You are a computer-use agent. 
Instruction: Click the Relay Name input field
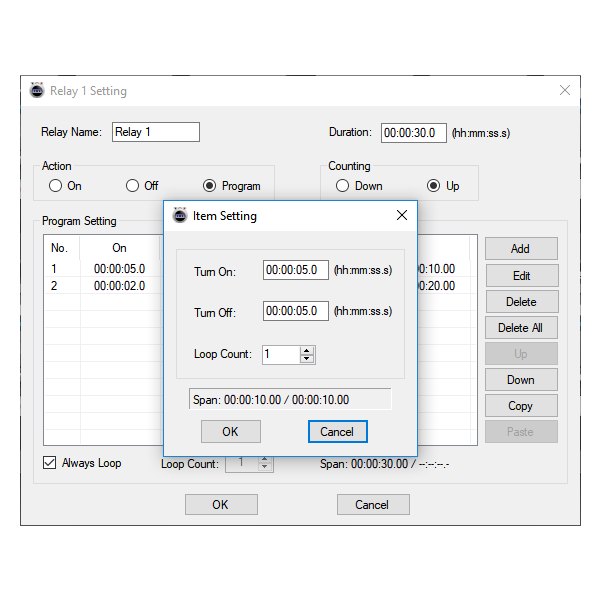[x=156, y=132]
